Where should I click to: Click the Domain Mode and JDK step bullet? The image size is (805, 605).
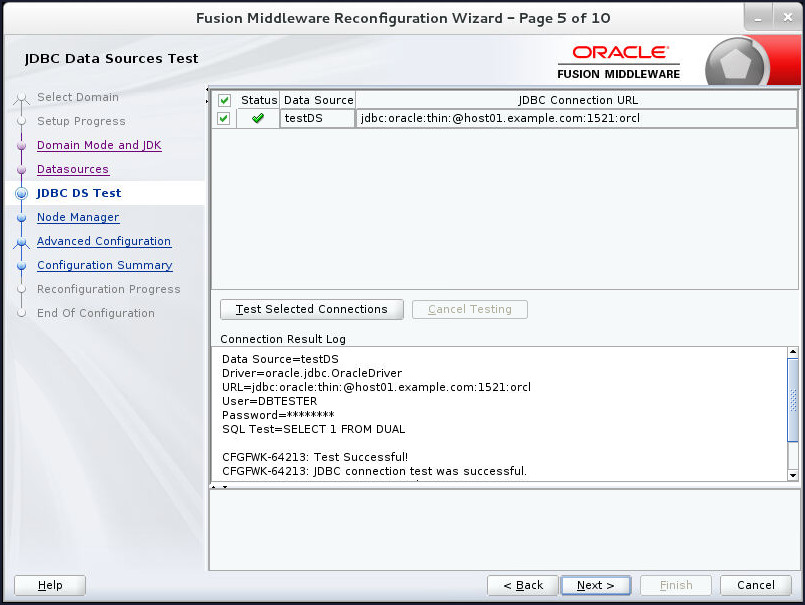[22, 146]
